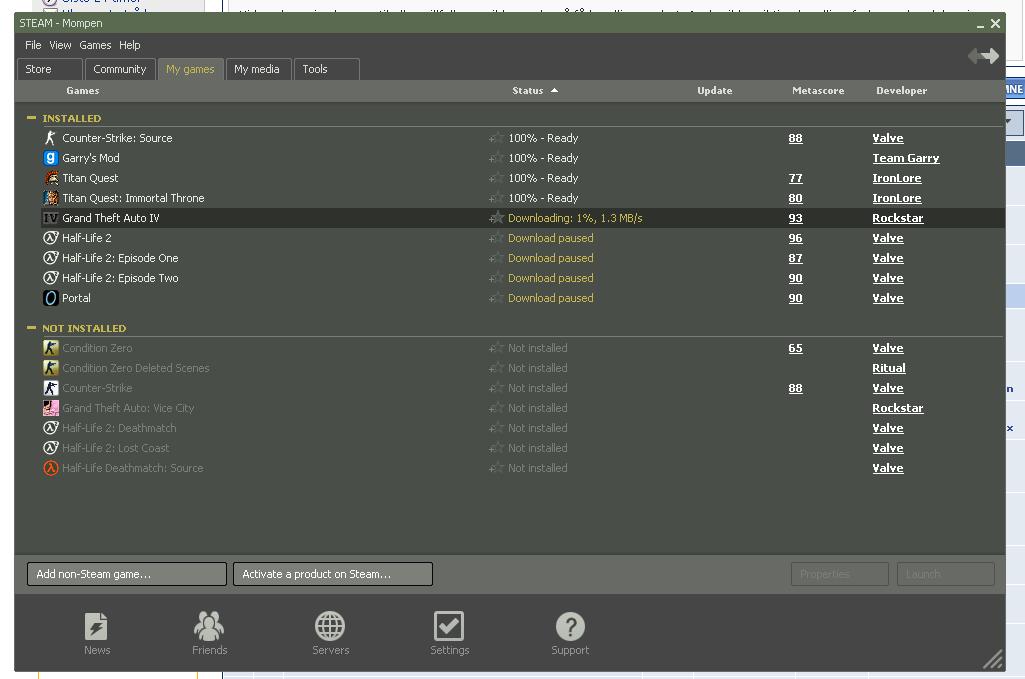This screenshot has height=679, width=1025.
Task: Click the Counter-Strike: Source game icon
Action: click(50, 138)
